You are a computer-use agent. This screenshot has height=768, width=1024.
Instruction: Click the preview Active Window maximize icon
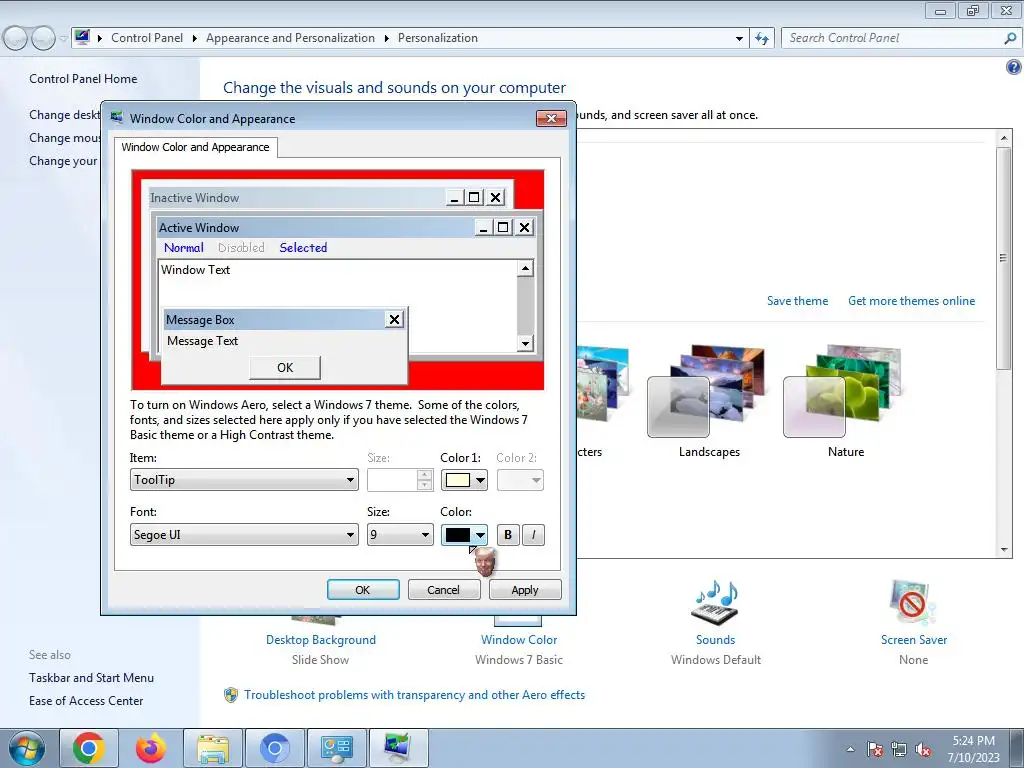click(x=503, y=227)
